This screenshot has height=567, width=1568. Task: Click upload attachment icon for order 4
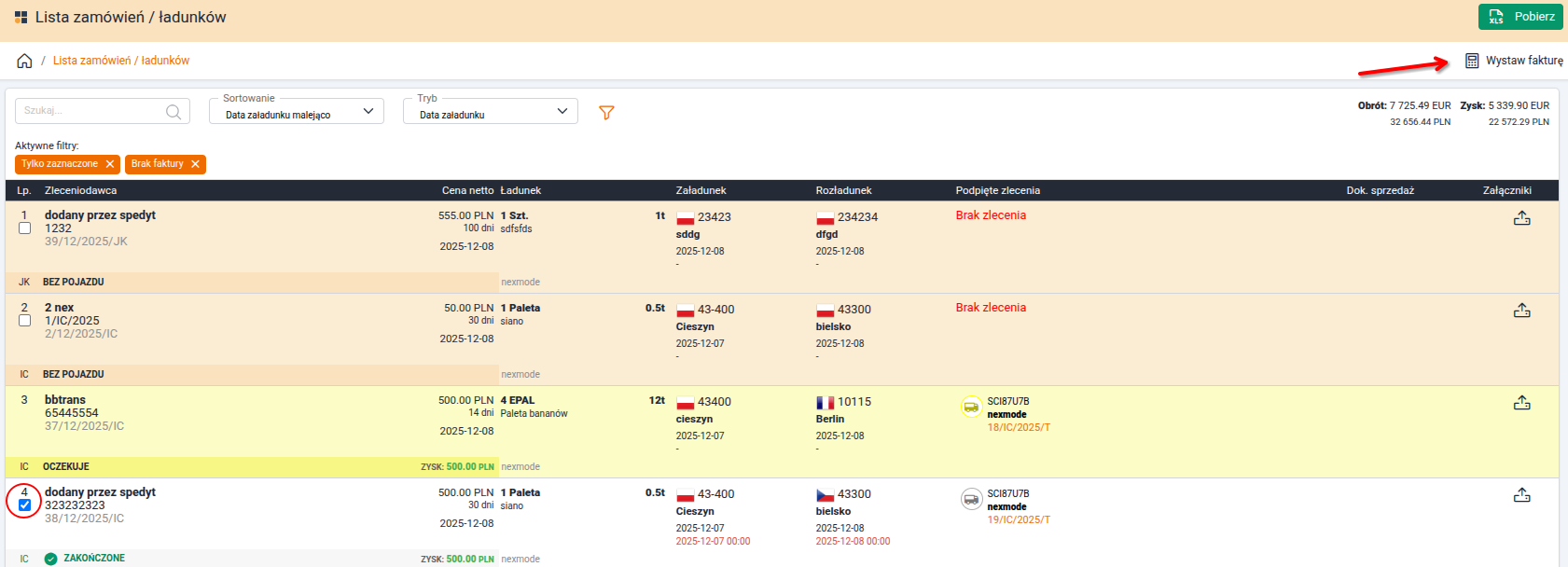click(x=1521, y=495)
